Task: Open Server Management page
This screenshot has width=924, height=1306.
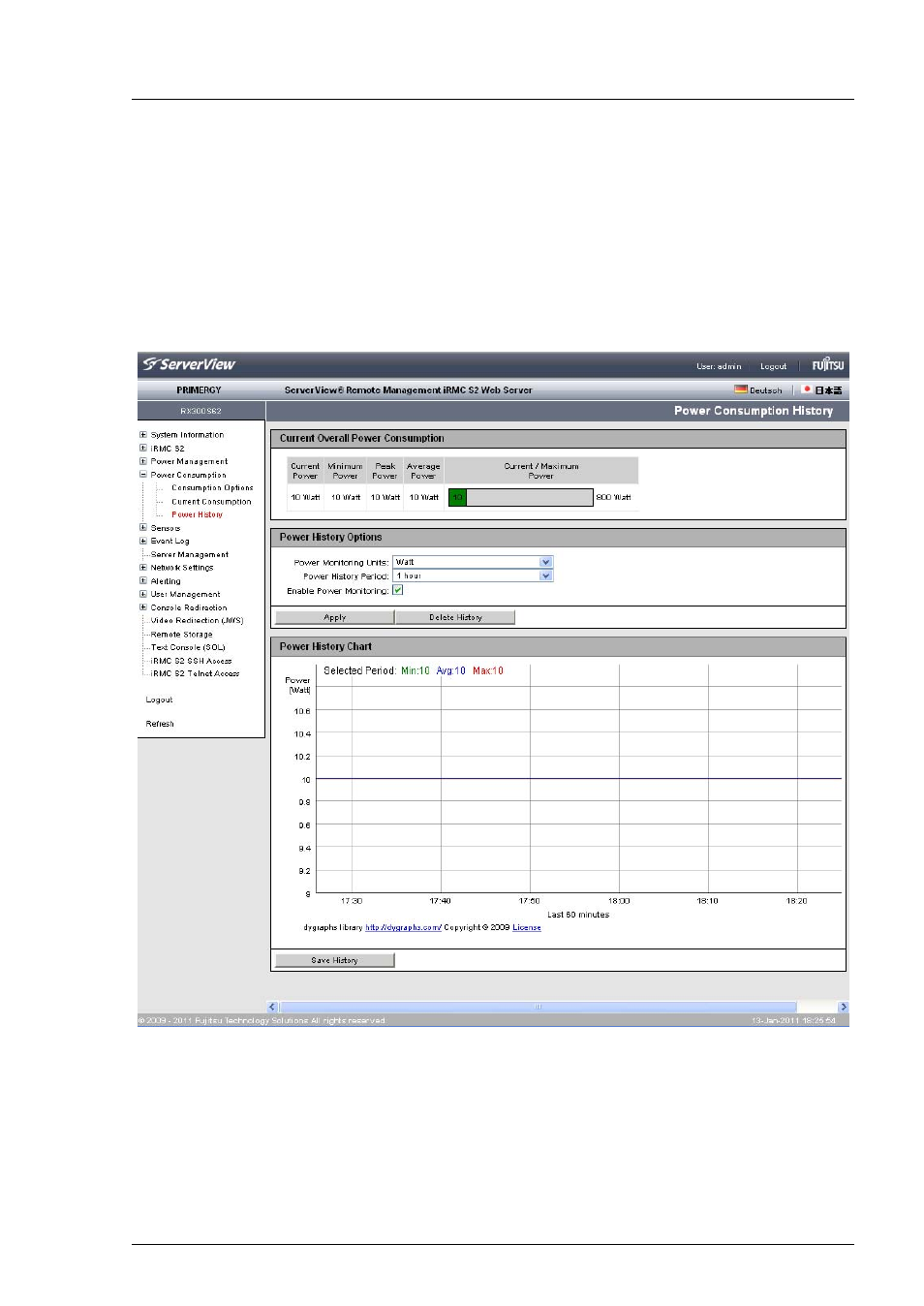Action: pyautogui.click(x=190, y=554)
